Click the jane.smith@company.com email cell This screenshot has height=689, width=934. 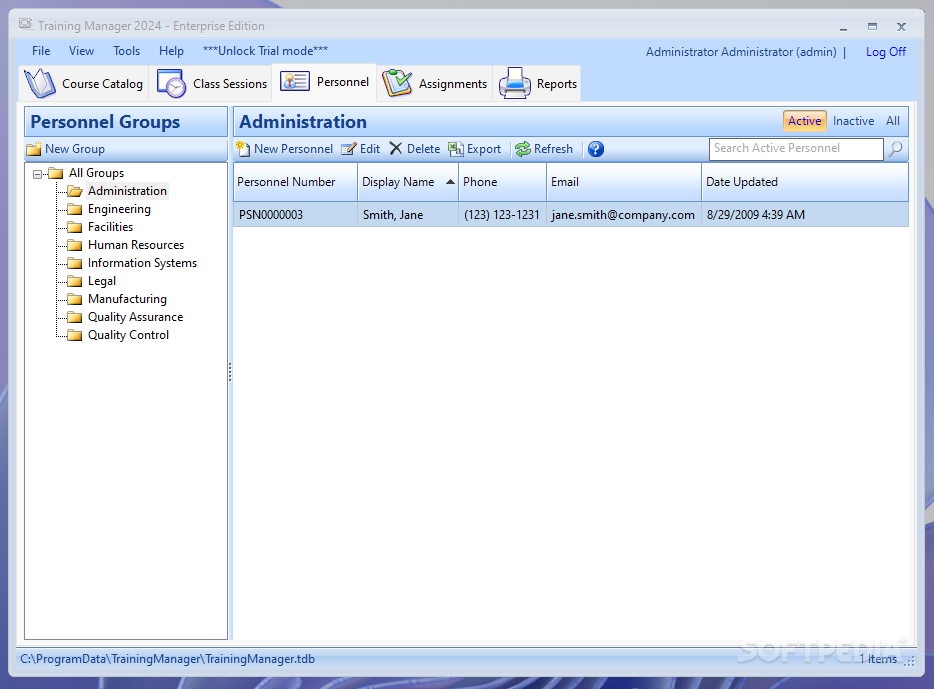point(623,215)
